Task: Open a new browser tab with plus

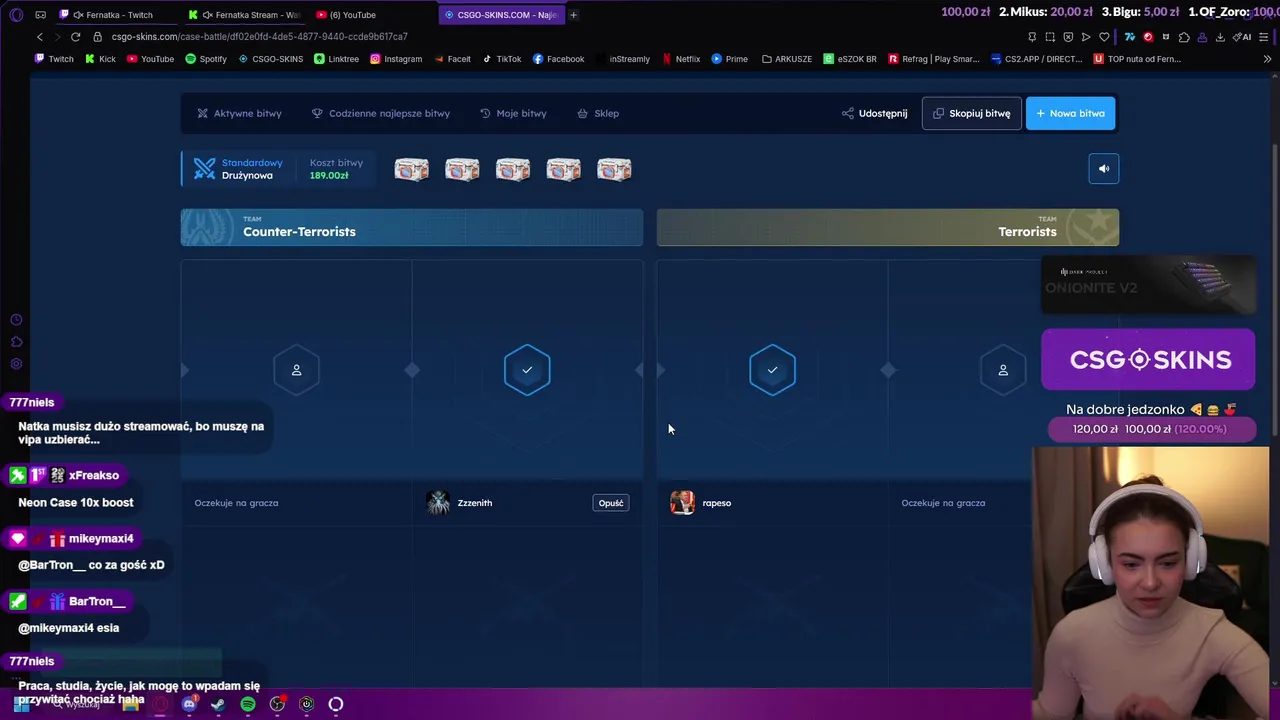Action: pos(573,15)
